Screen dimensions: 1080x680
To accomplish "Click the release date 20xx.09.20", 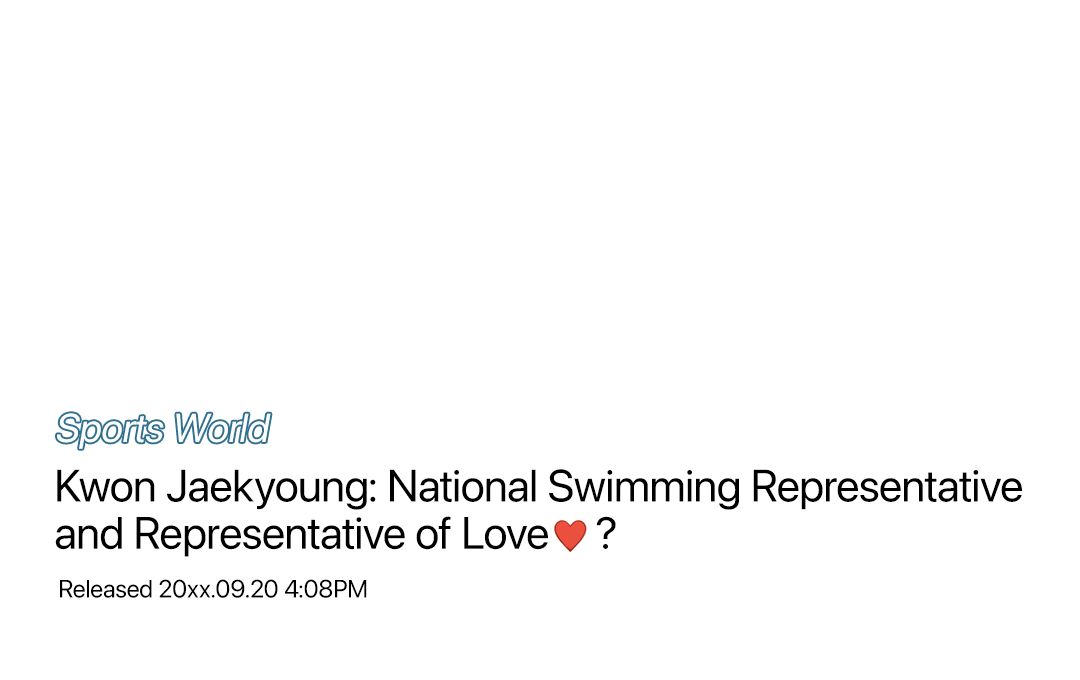I will click(x=218, y=590).
